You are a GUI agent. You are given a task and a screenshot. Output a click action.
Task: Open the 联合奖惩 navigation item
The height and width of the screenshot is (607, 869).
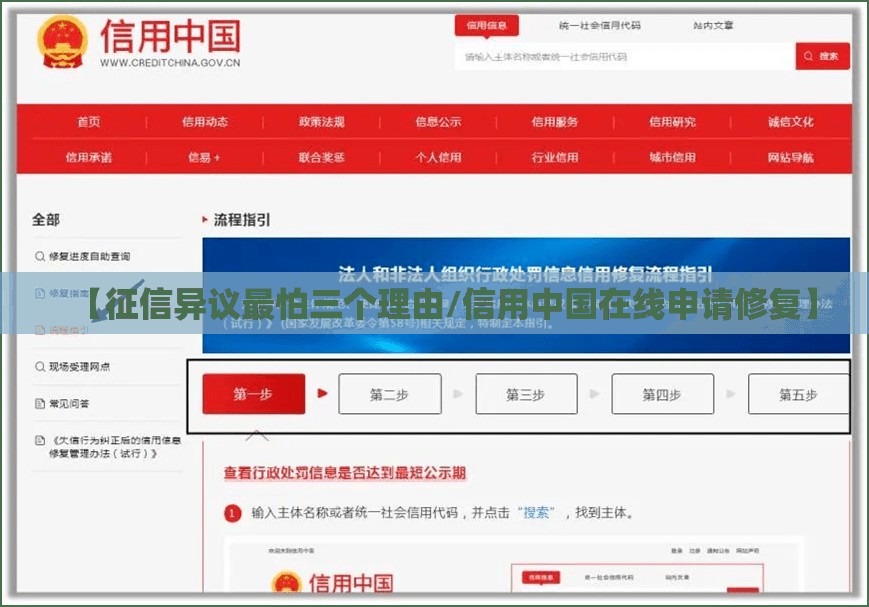pyautogui.click(x=321, y=157)
